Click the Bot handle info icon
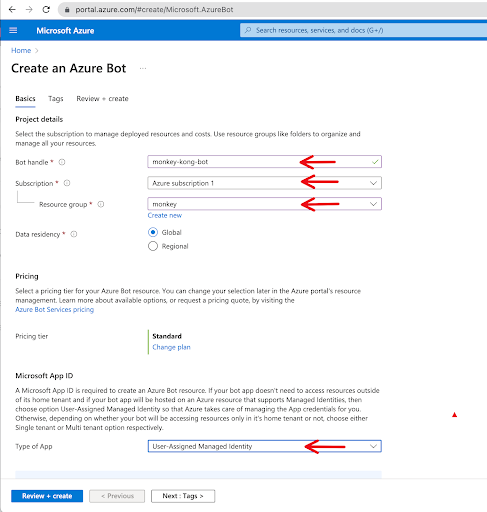 pos(62,162)
